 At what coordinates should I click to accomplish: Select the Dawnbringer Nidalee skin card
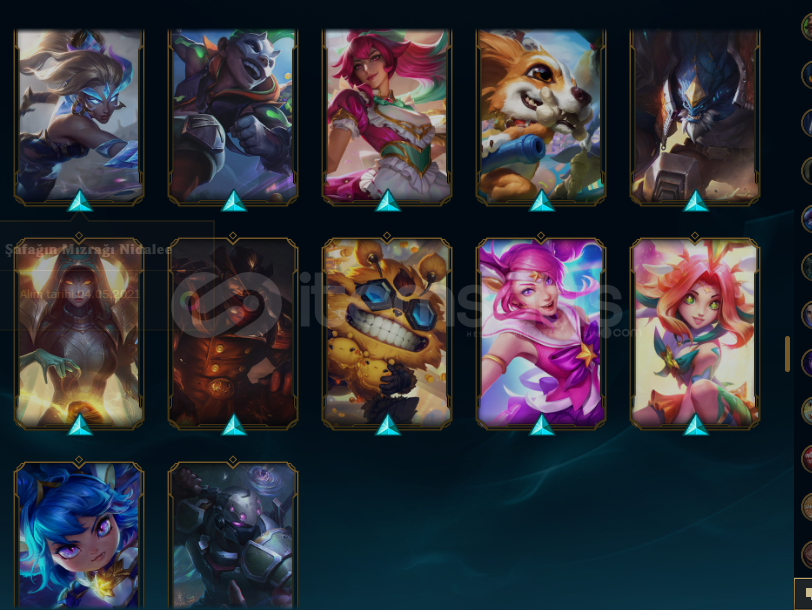pyautogui.click(x=79, y=116)
